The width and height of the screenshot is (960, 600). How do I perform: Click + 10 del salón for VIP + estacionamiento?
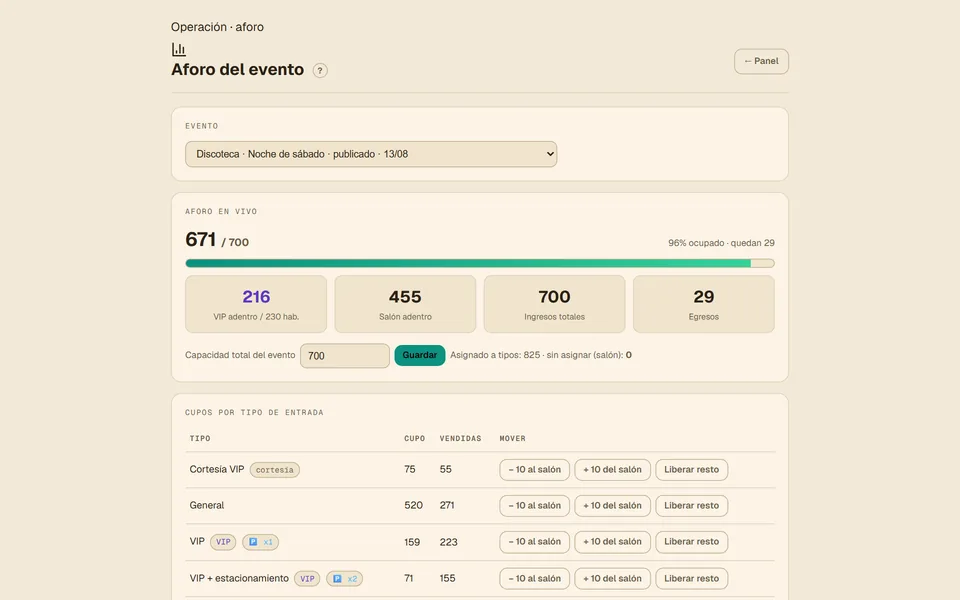coord(612,579)
